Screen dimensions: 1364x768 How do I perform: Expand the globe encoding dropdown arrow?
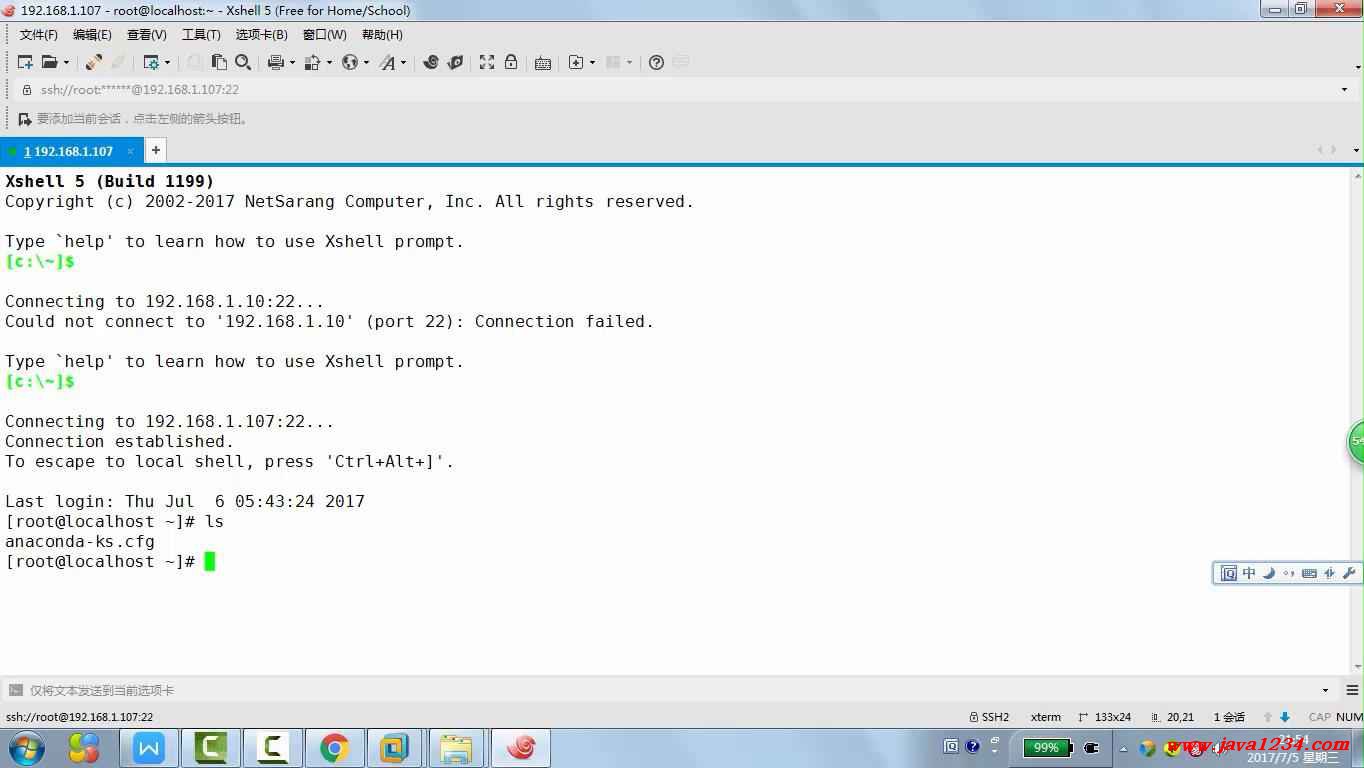[x=366, y=62]
